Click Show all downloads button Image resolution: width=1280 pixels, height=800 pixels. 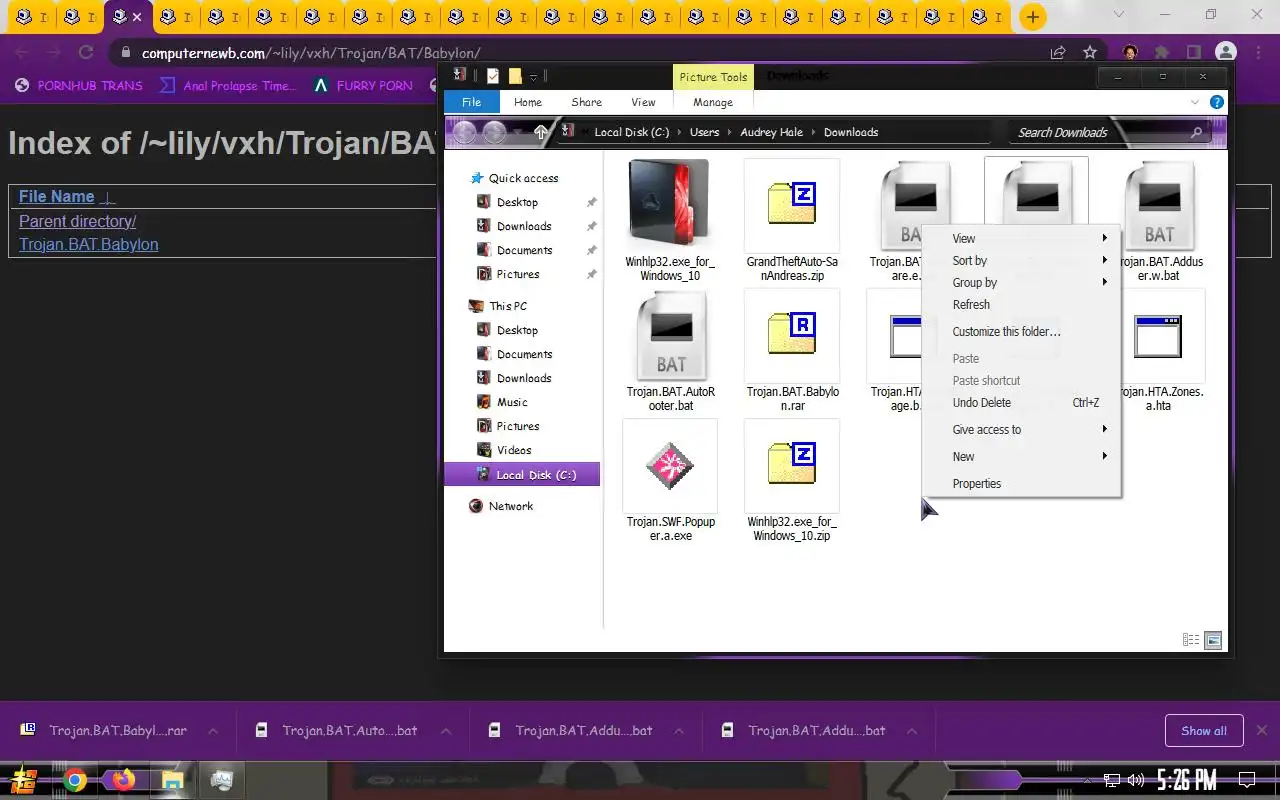point(1204,731)
